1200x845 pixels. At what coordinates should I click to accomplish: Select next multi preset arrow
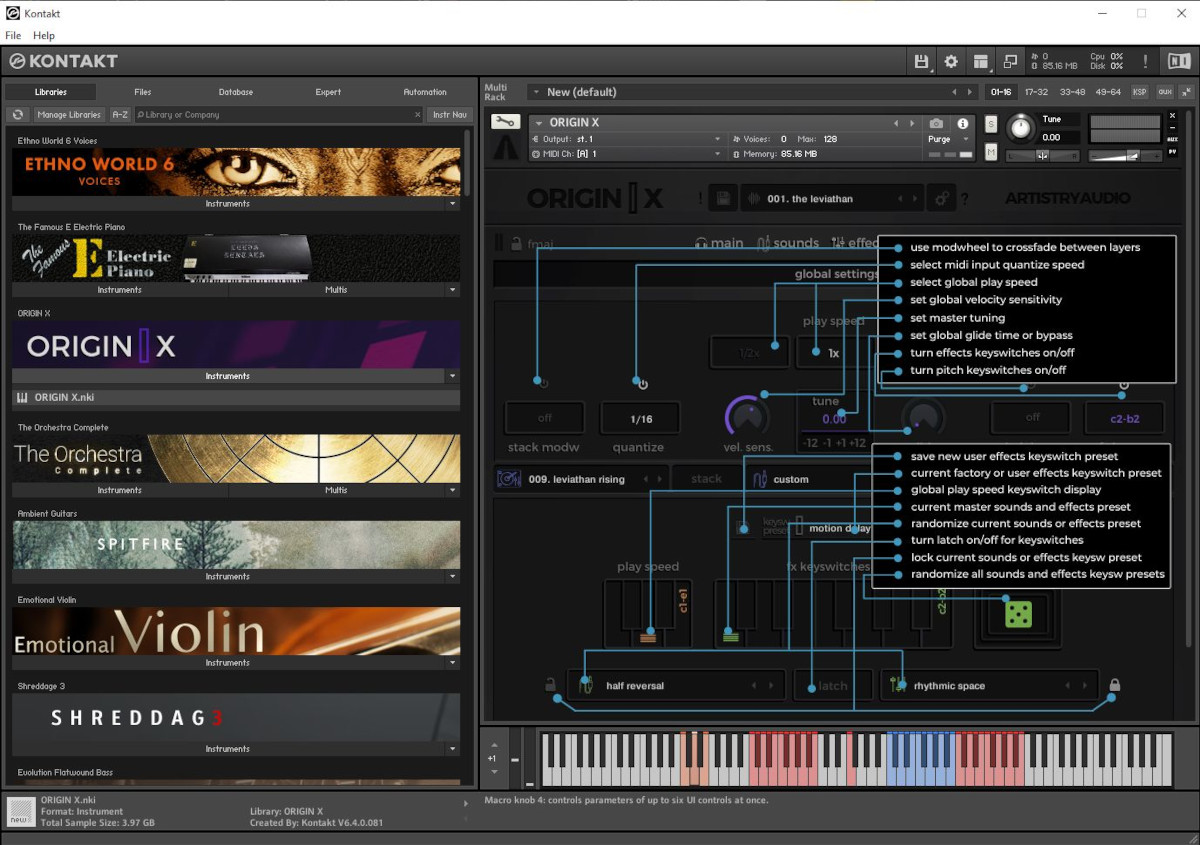tap(969, 92)
